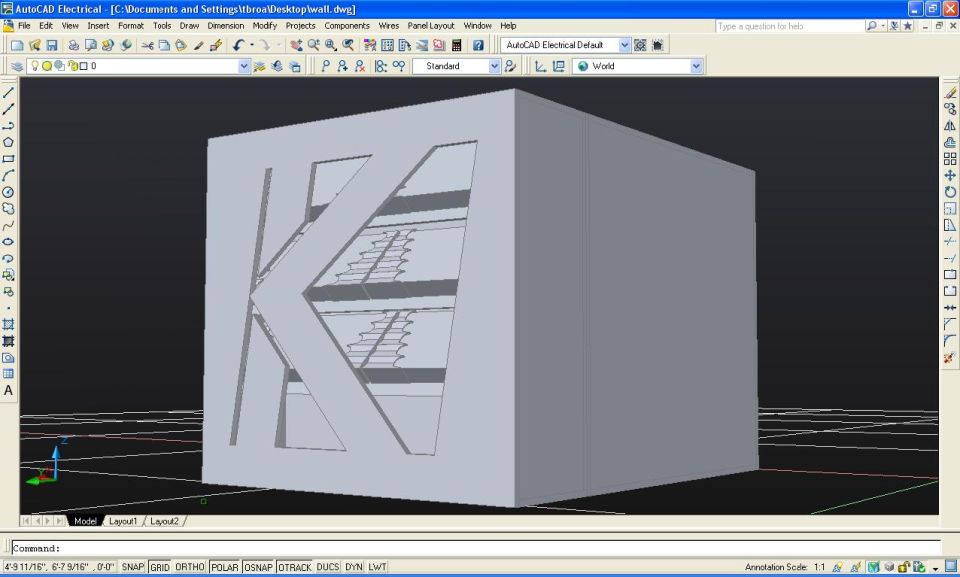Open the Components menu
This screenshot has height=577, width=960.
[x=347, y=26]
